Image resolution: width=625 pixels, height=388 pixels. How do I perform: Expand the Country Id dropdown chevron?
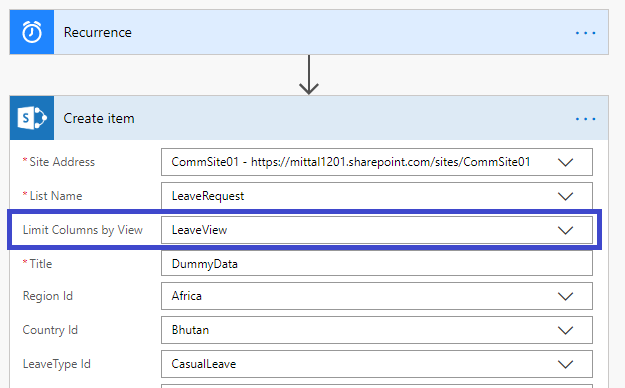[565, 330]
